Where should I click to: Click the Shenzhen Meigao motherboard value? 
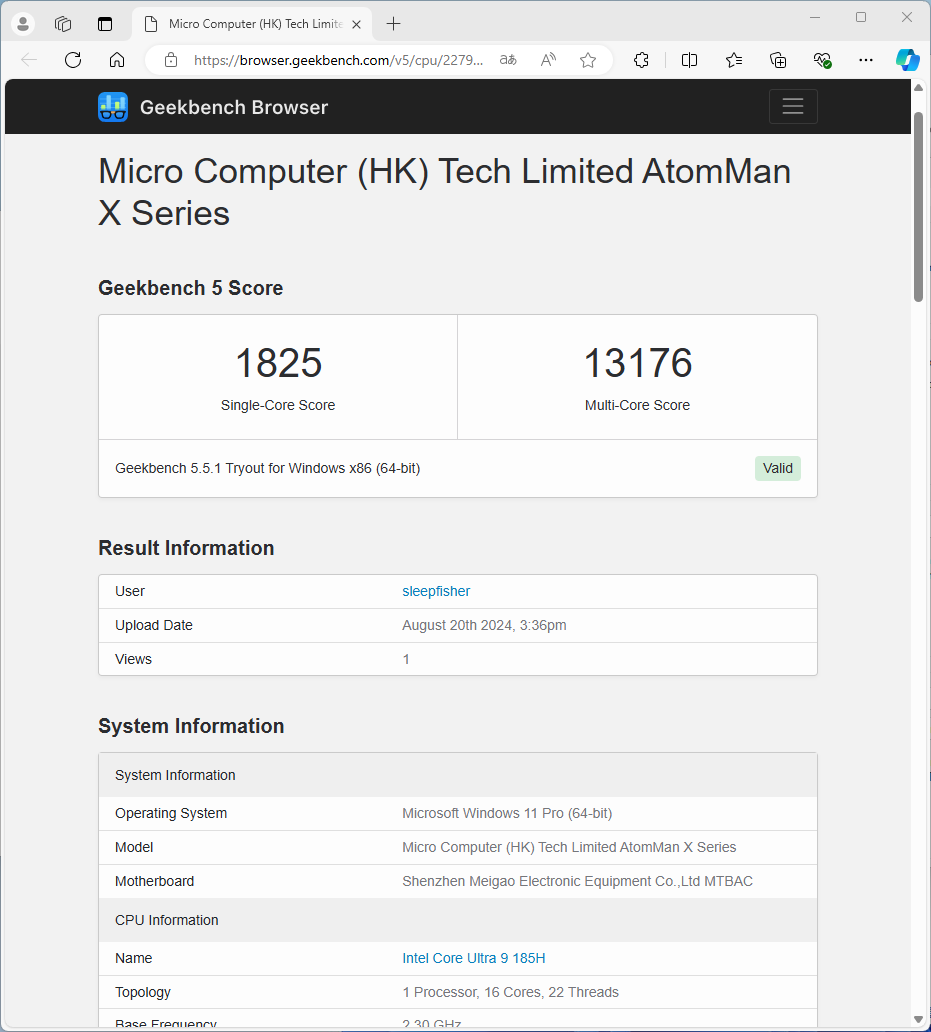[x=577, y=881]
